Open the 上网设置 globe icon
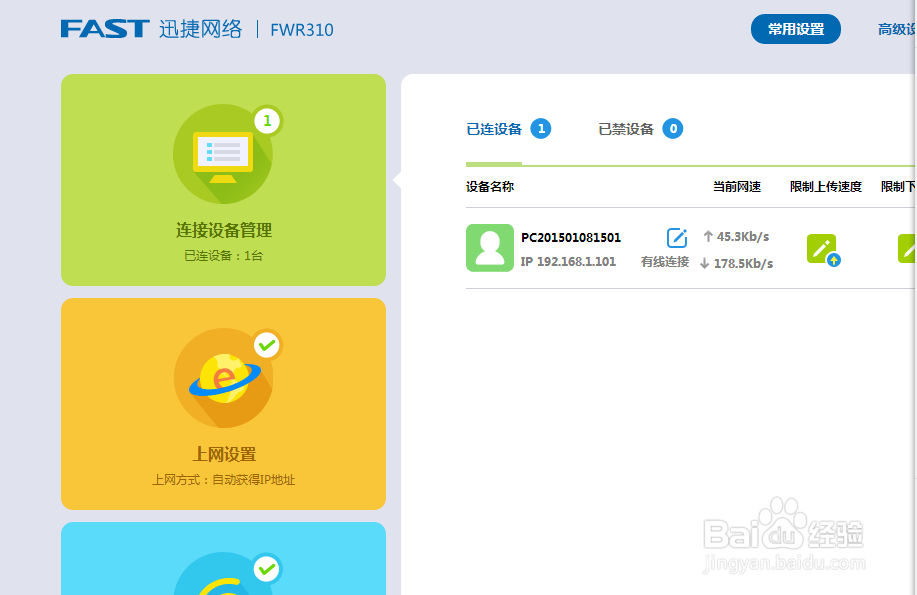The image size is (917, 595). click(223, 379)
